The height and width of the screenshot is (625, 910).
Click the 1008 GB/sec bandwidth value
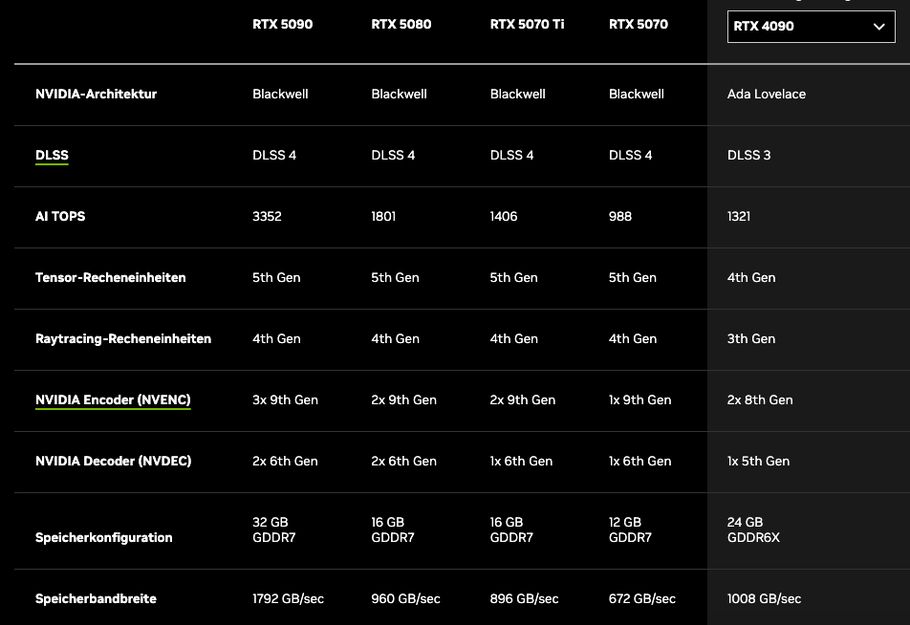tap(764, 598)
